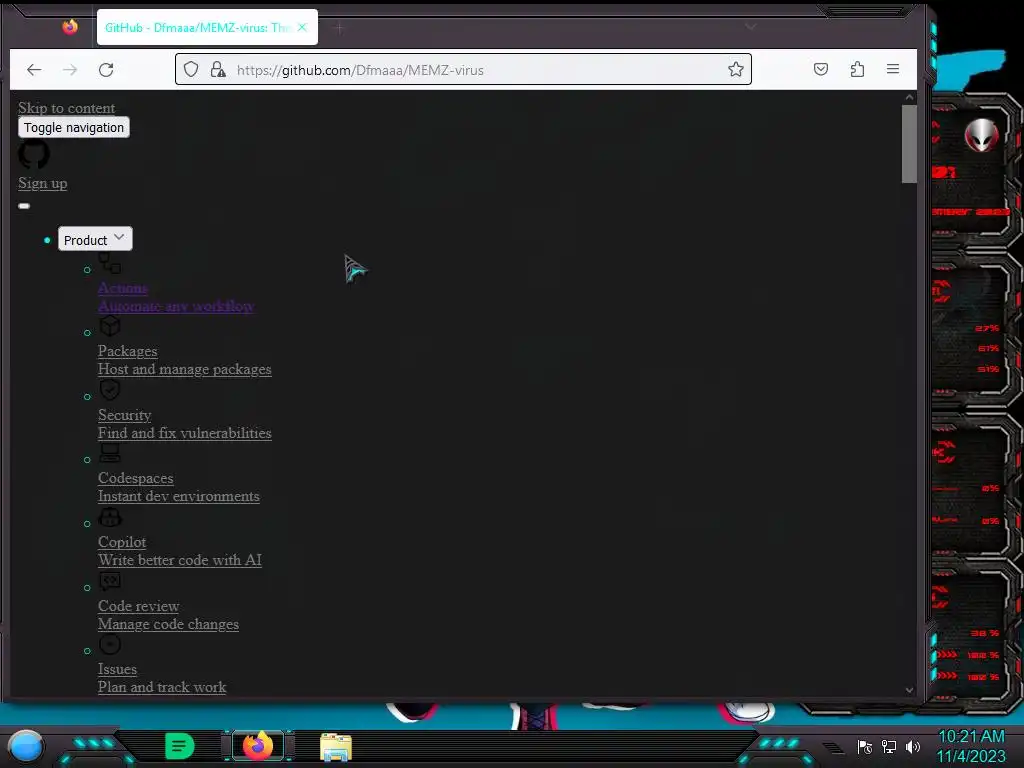Close the GitHub MEMZ-virus tab
1024x768 pixels.
302,27
